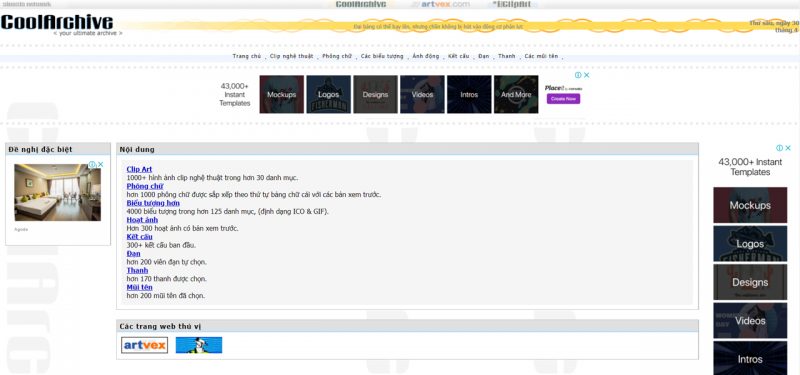Open Ảnh động in navigation menu
Image resolution: width=800 pixels, height=375 pixels.
(x=426, y=56)
